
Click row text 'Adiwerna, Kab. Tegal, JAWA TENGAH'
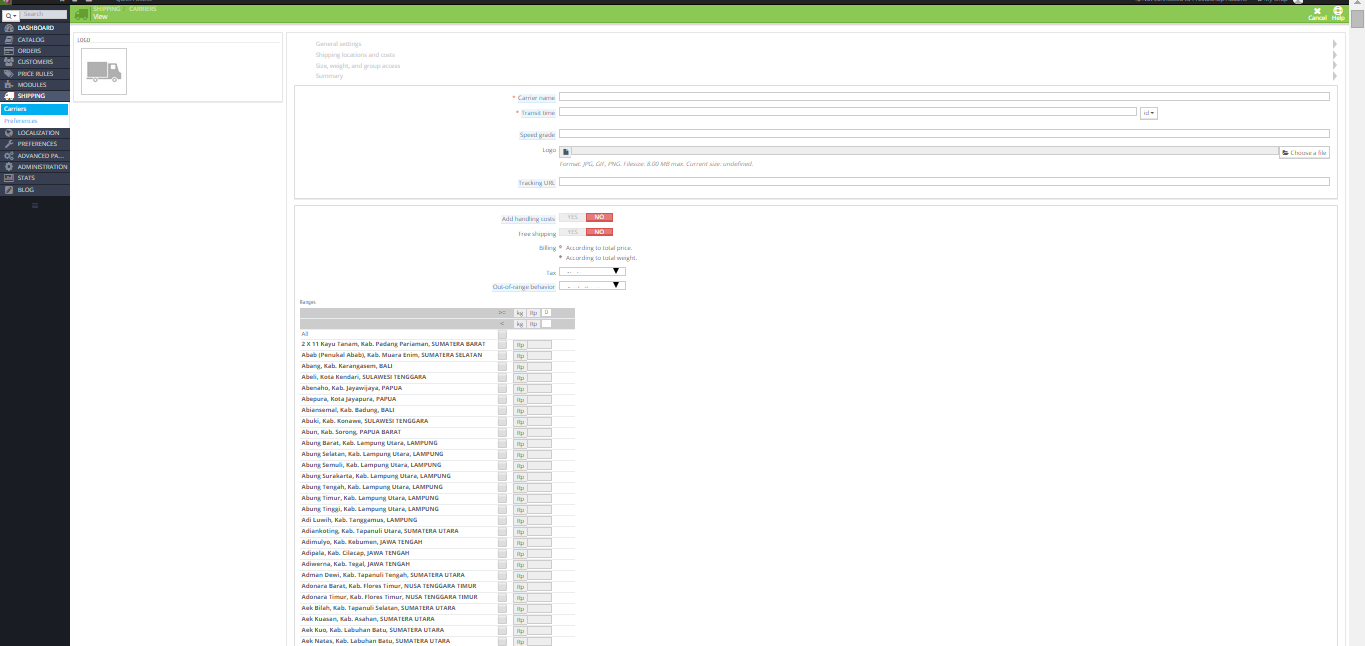click(356, 564)
